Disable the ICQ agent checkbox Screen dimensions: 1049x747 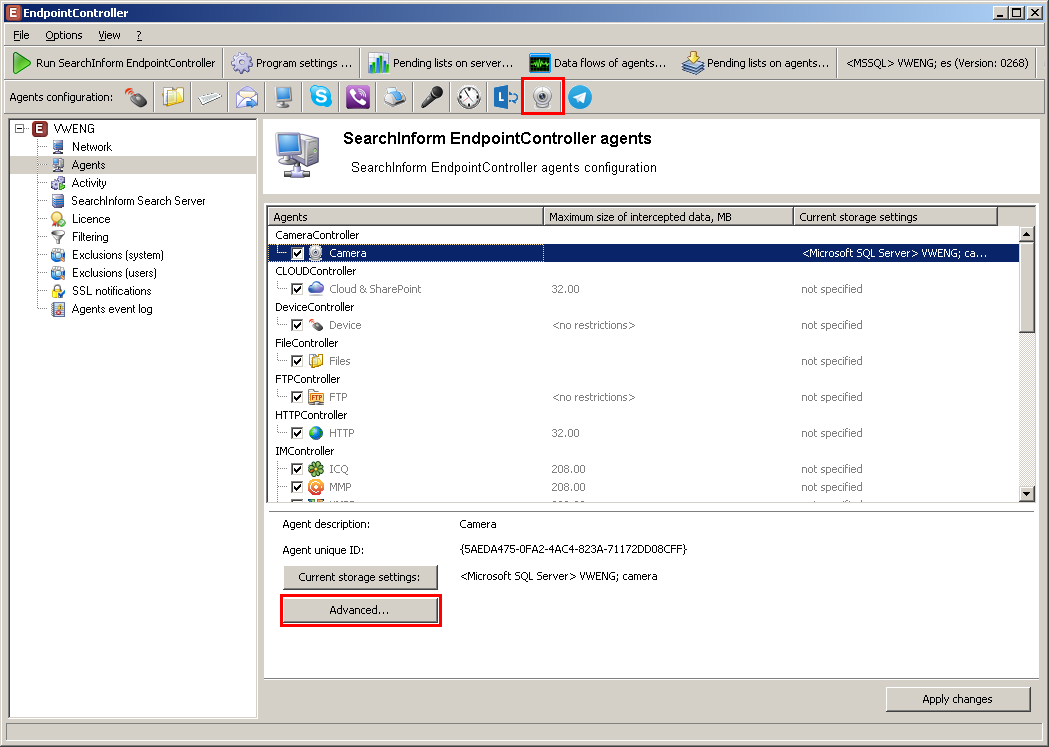click(x=297, y=469)
